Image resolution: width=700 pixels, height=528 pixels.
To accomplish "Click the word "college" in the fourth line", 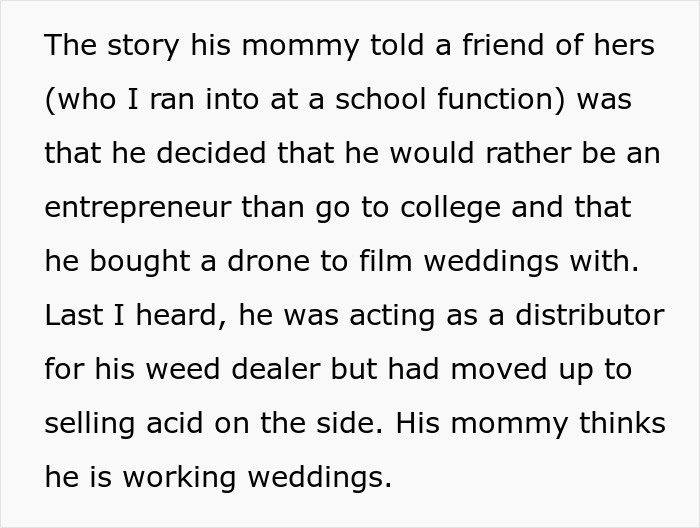I will coord(450,208).
